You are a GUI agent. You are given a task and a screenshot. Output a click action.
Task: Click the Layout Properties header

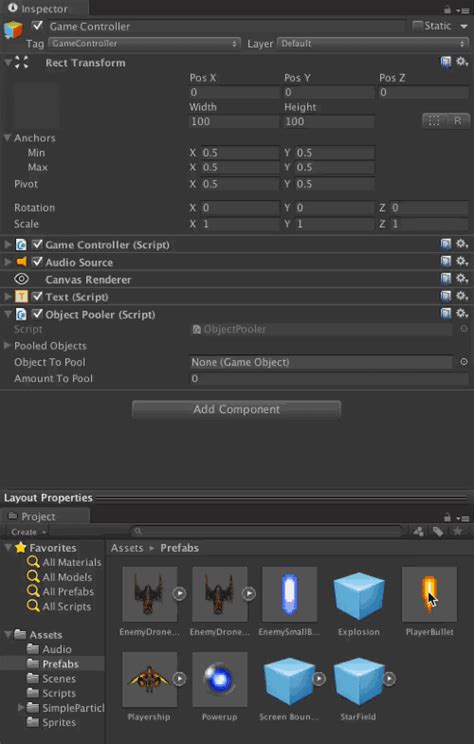48,498
